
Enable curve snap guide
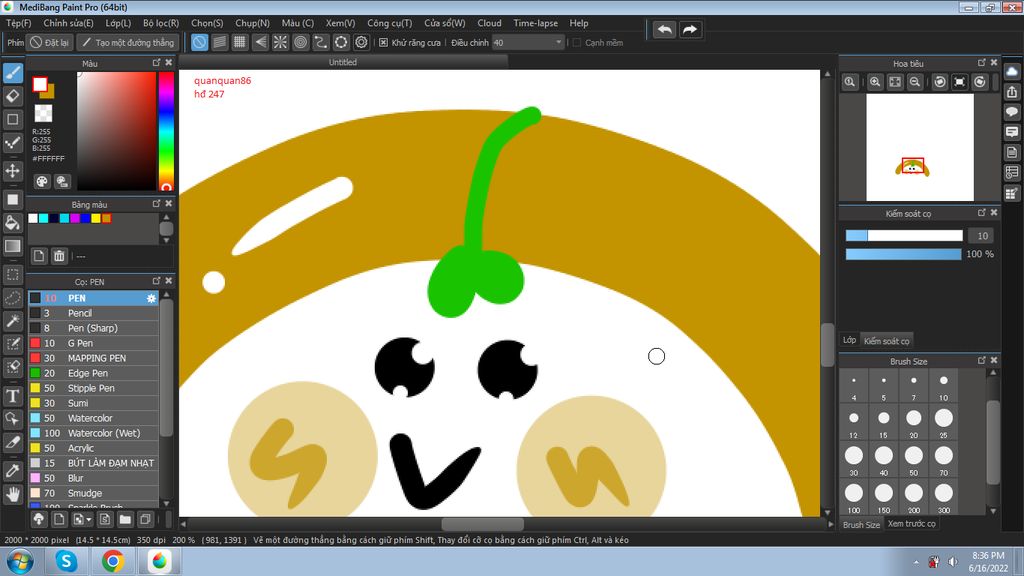(x=321, y=42)
